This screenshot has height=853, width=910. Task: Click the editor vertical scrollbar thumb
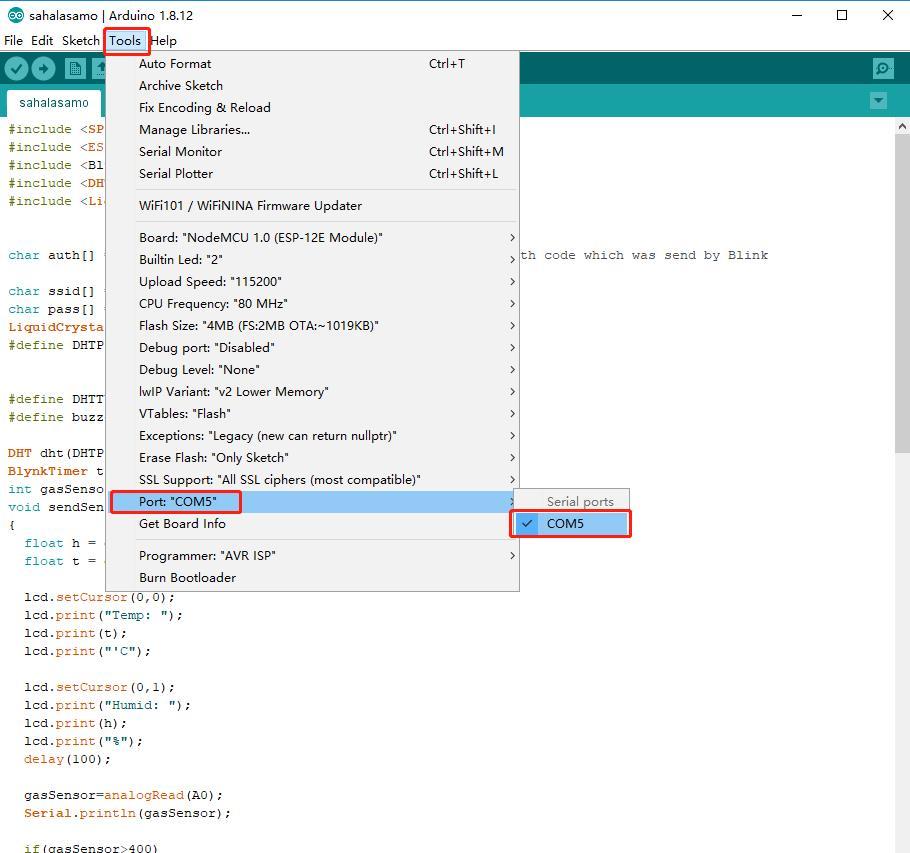point(902,293)
